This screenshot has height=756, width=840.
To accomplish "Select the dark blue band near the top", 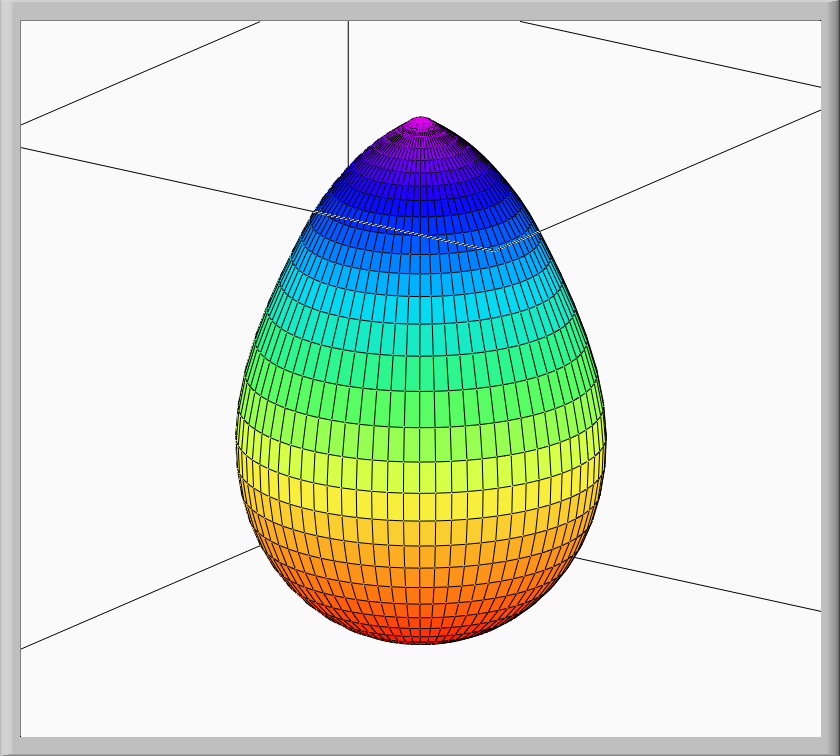I will coord(420,200).
